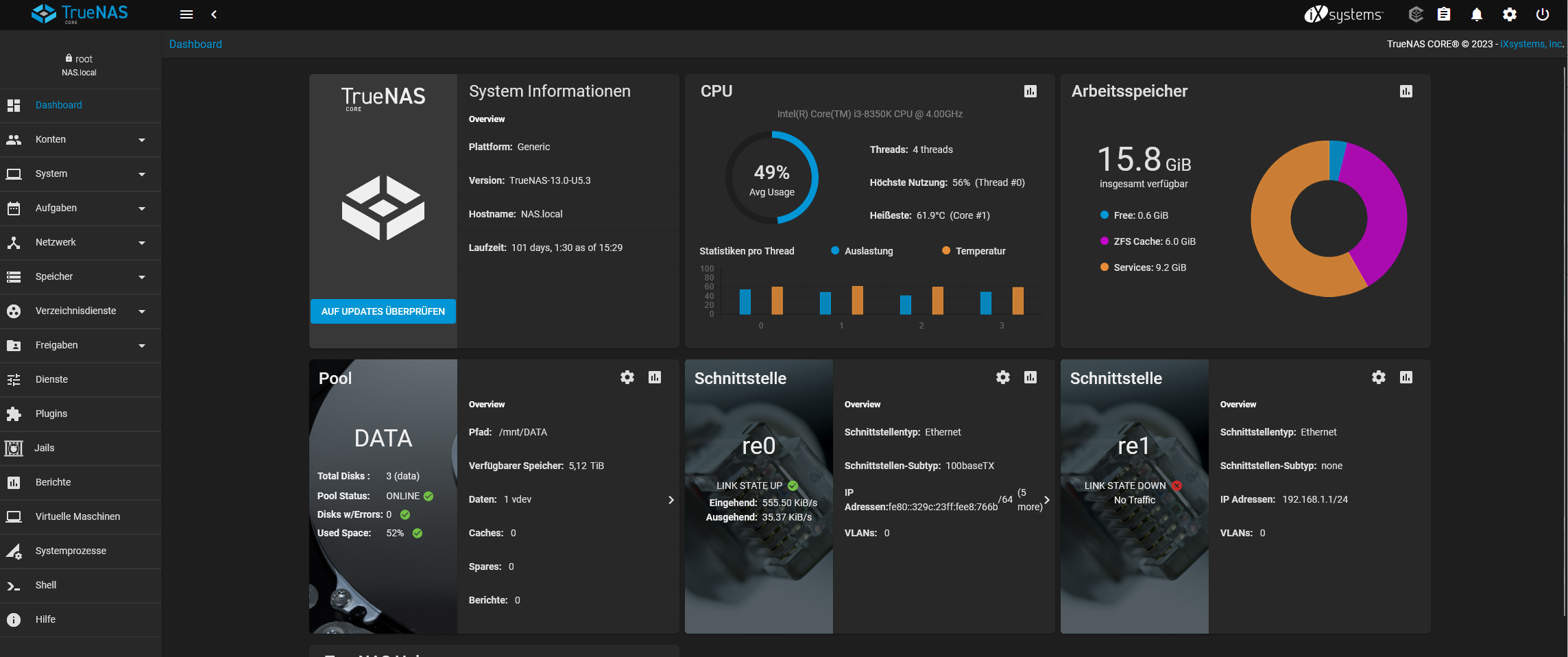Open the Arbeitsspeicher report chart icon

pyautogui.click(x=1406, y=91)
